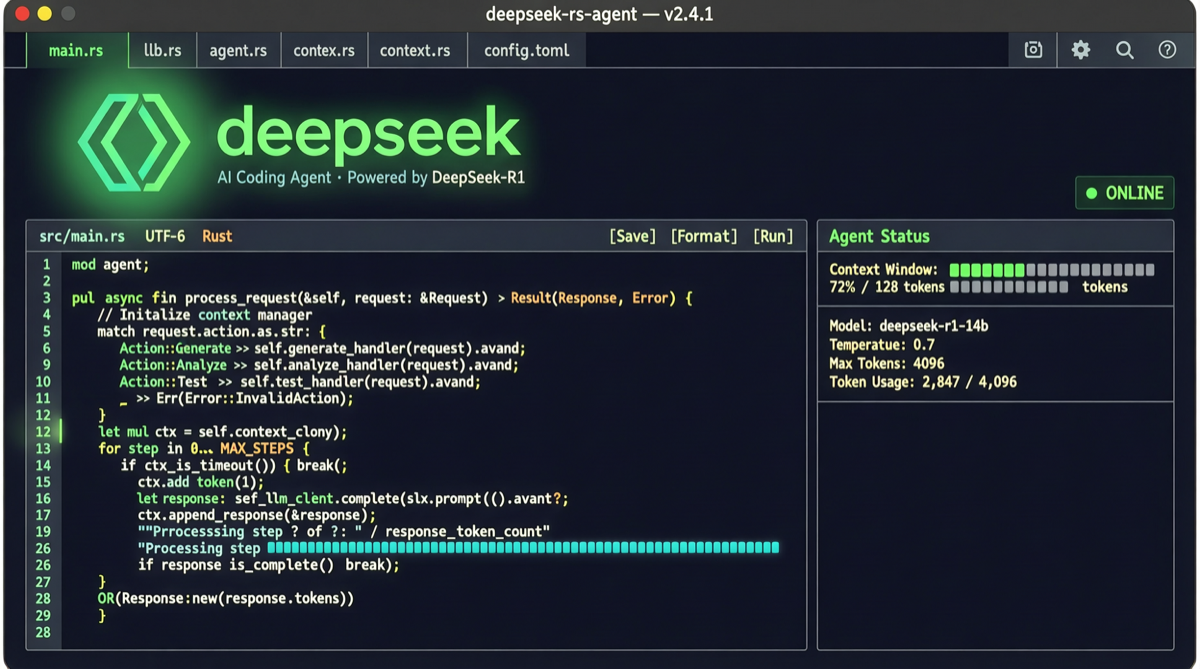Click the red close window button
Viewport: 1200px width, 669px height.
[22, 14]
